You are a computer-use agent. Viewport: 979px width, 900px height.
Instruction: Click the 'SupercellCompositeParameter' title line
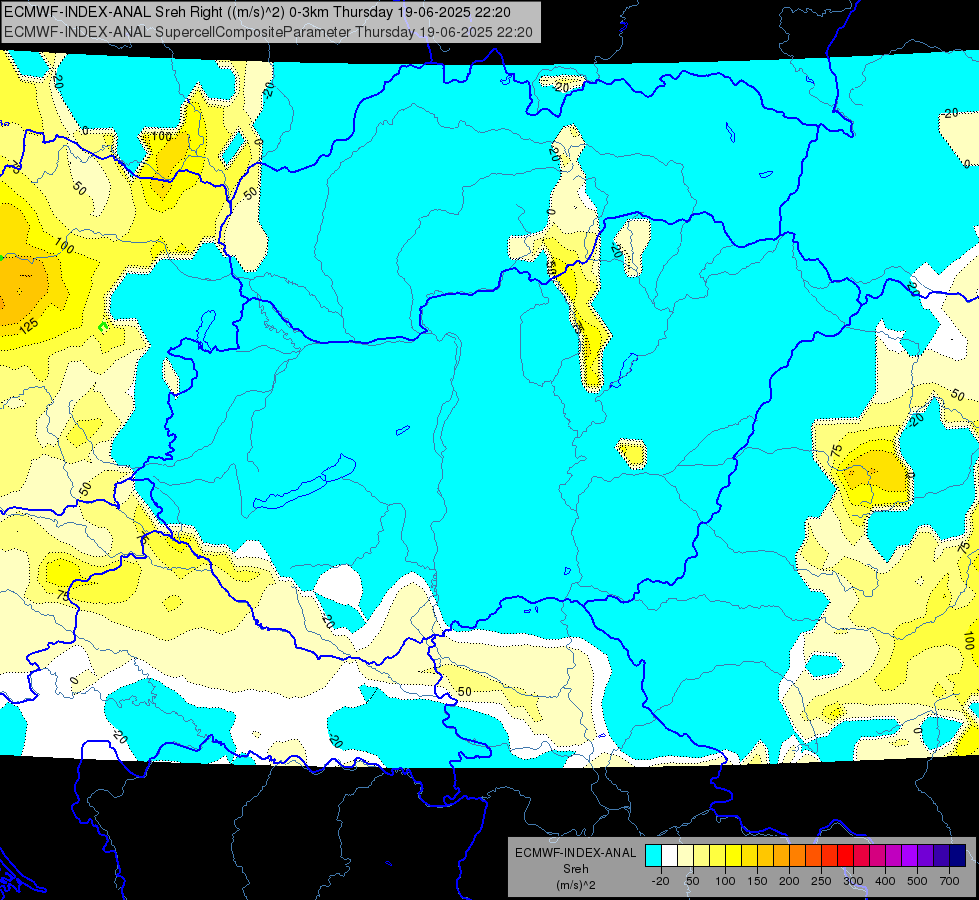(268, 32)
